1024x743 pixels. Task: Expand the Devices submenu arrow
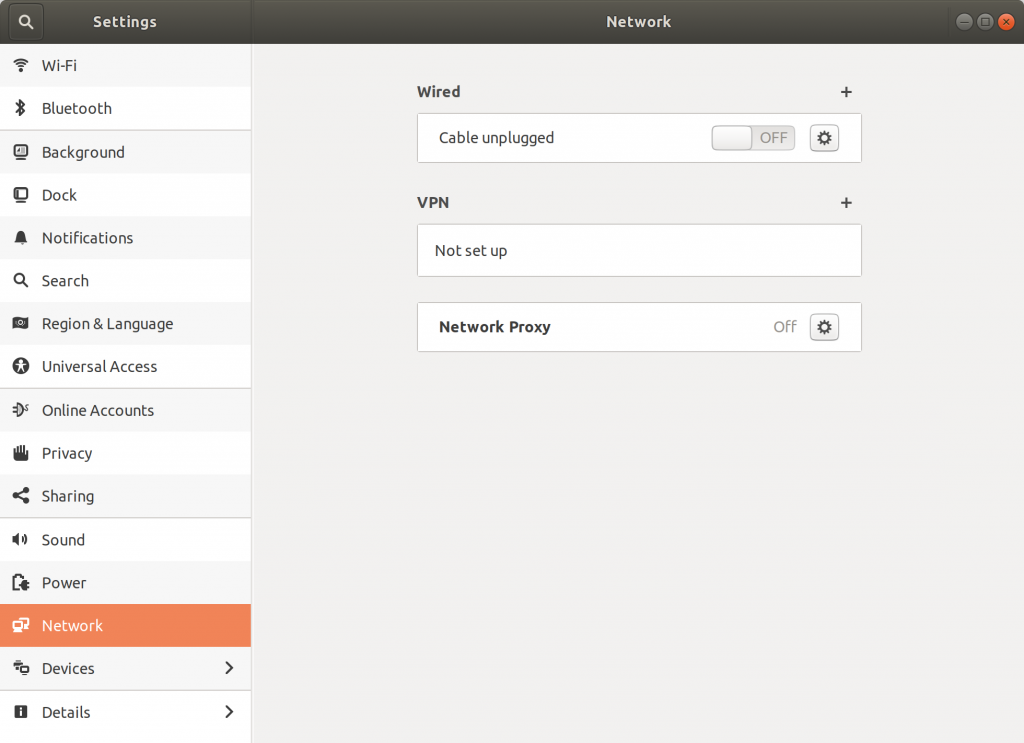pos(229,668)
